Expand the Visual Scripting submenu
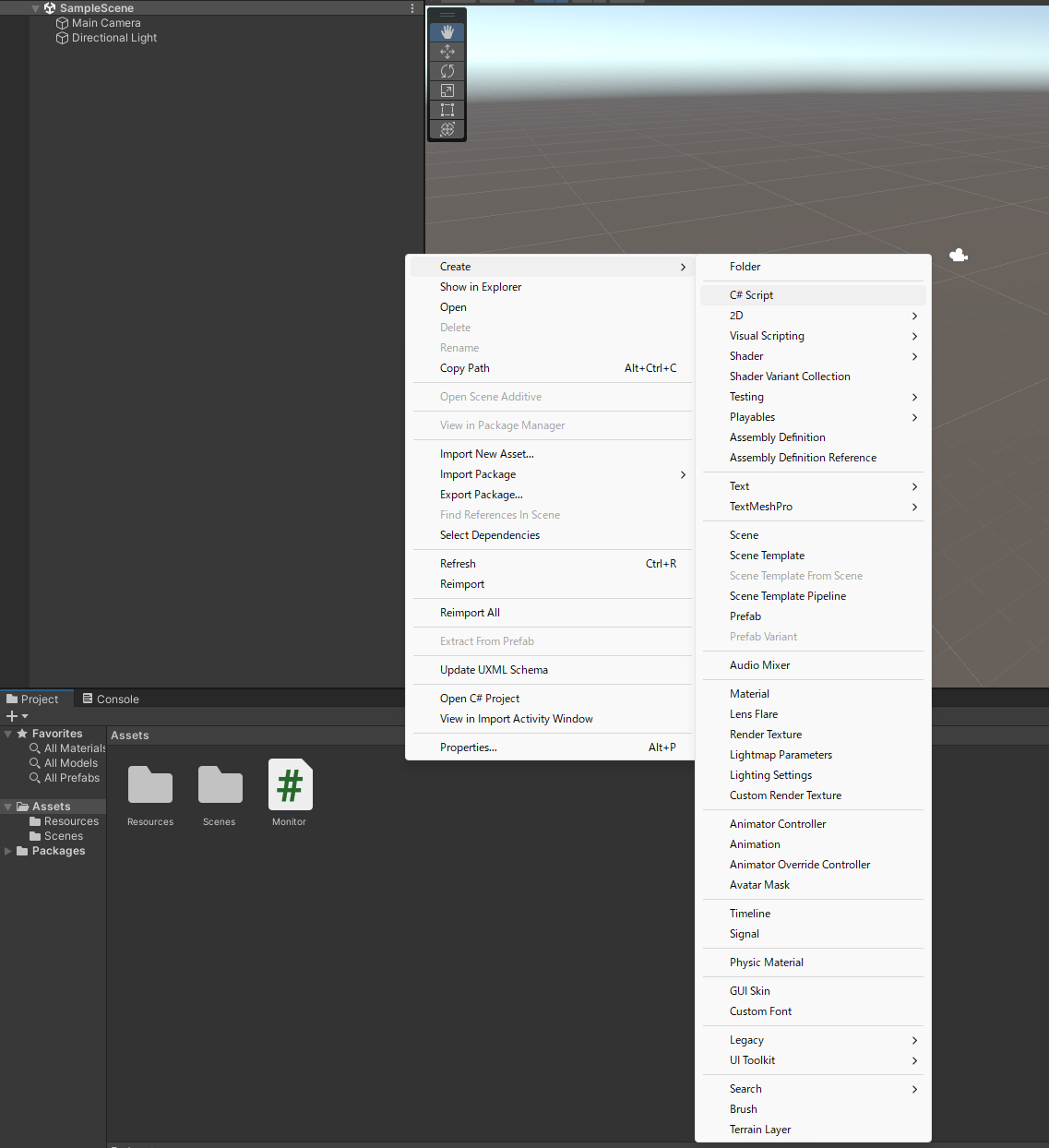 813,336
